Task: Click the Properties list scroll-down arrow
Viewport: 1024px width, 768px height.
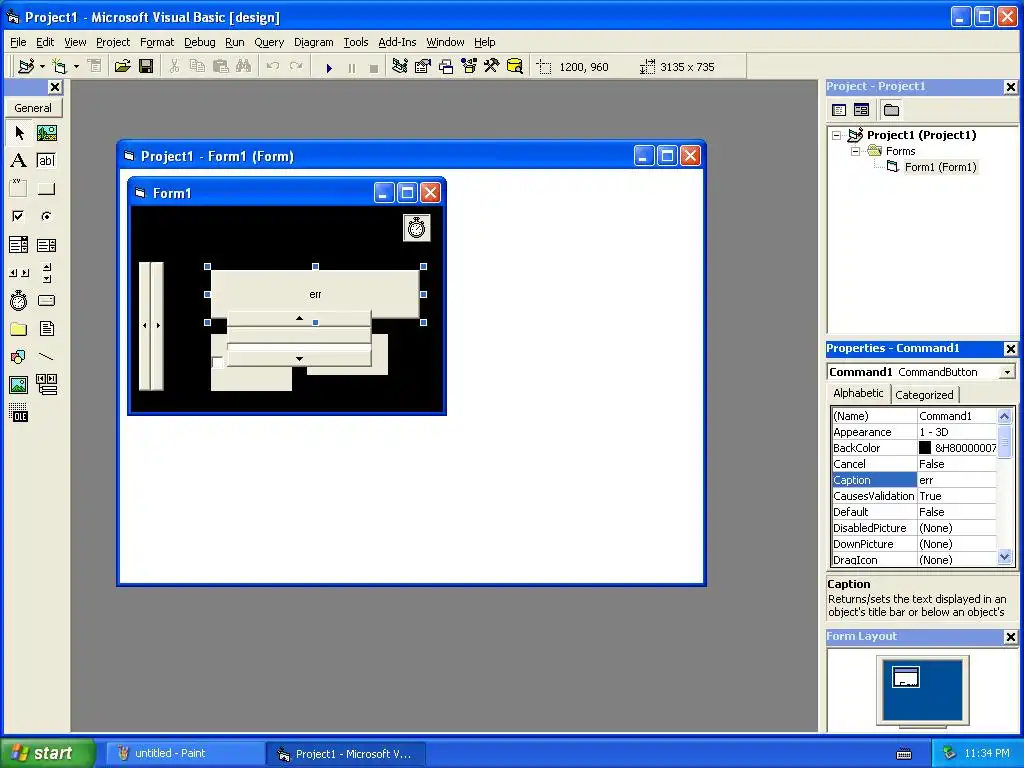Action: point(1004,557)
